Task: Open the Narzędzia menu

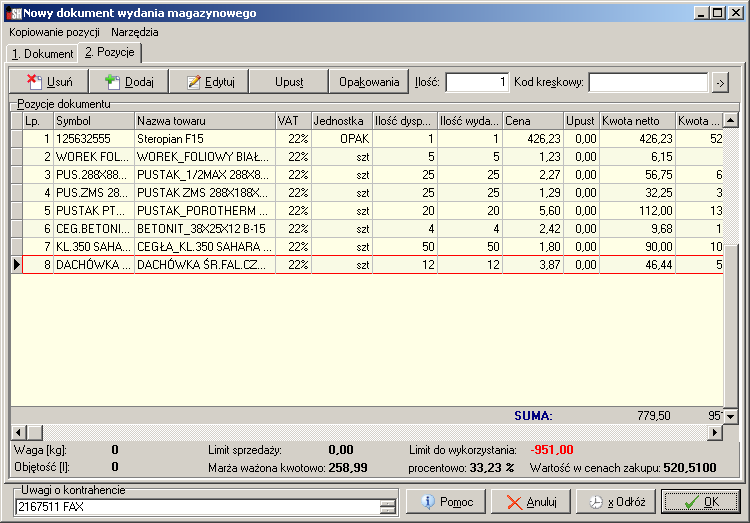Action: tap(134, 32)
